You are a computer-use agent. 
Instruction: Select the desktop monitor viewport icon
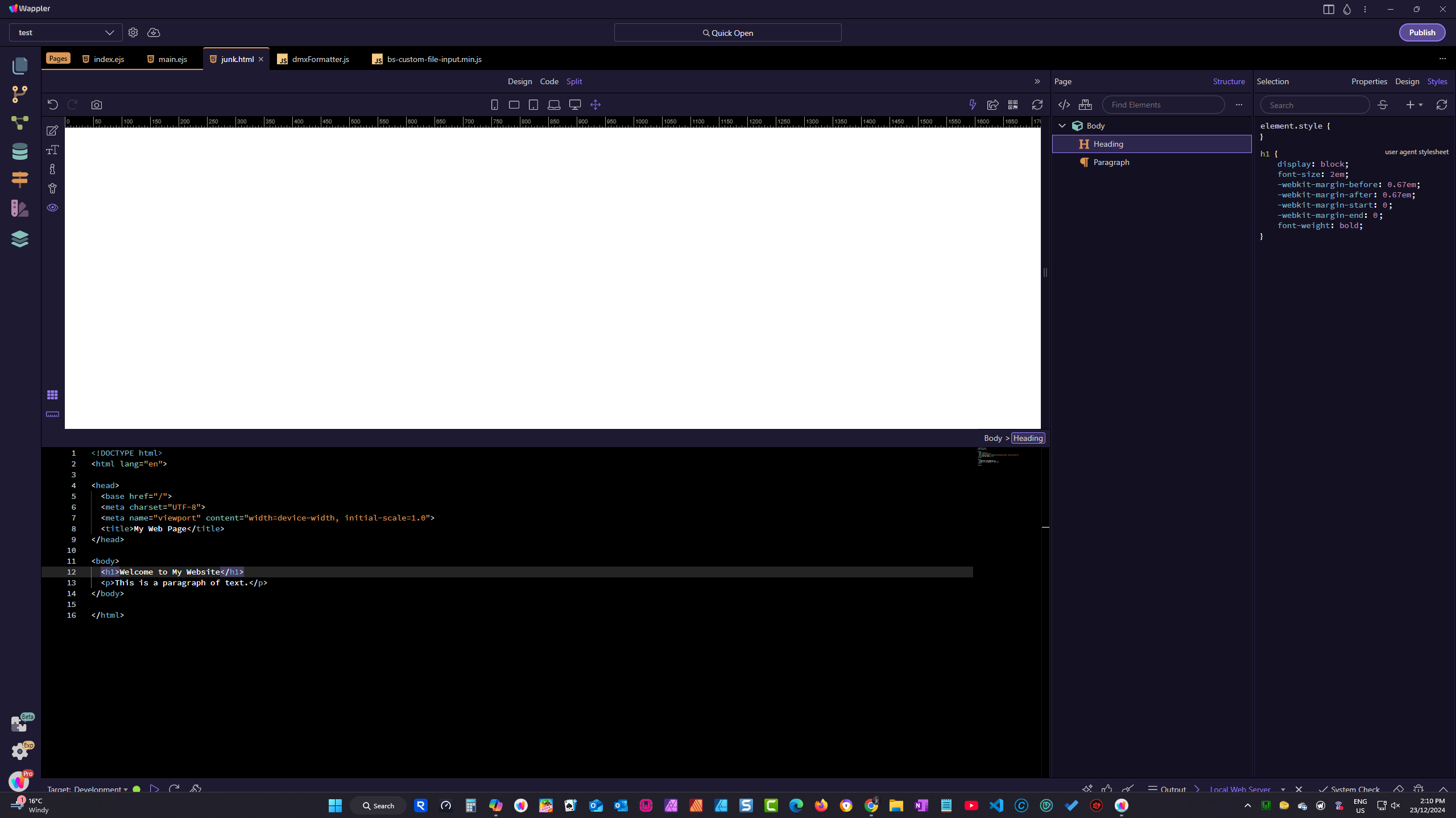575,105
